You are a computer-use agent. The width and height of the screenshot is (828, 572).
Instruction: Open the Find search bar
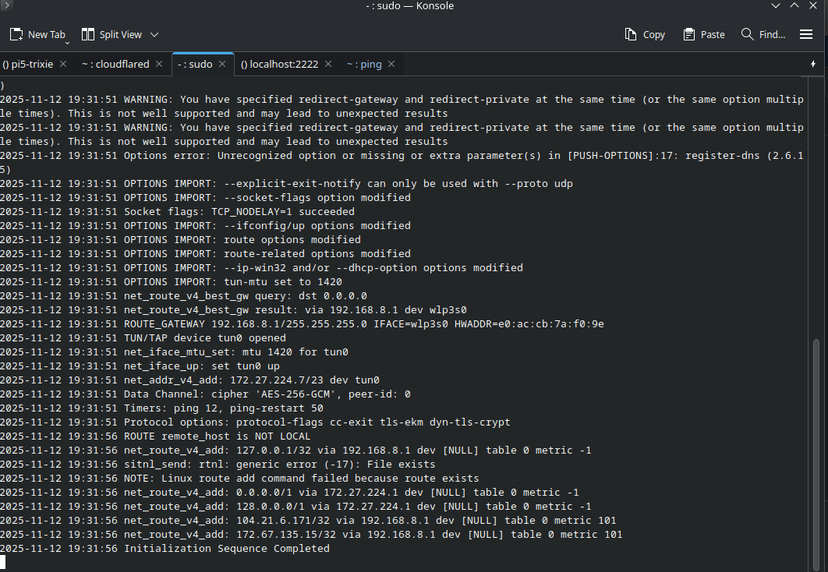tap(762, 34)
